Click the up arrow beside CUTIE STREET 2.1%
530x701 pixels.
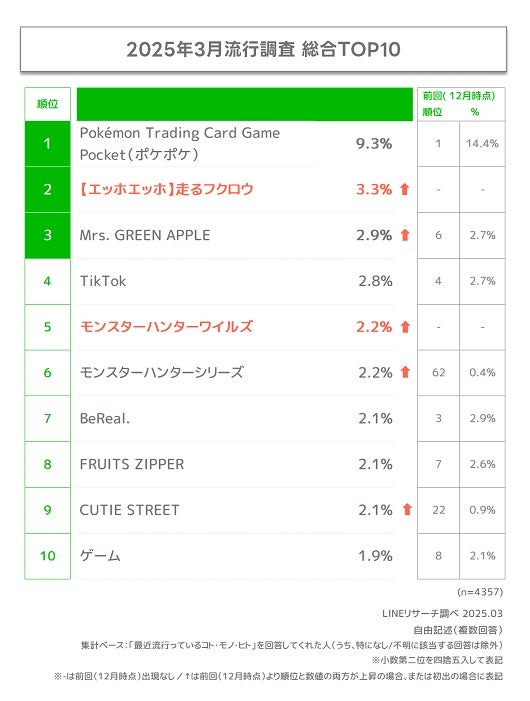407,509
